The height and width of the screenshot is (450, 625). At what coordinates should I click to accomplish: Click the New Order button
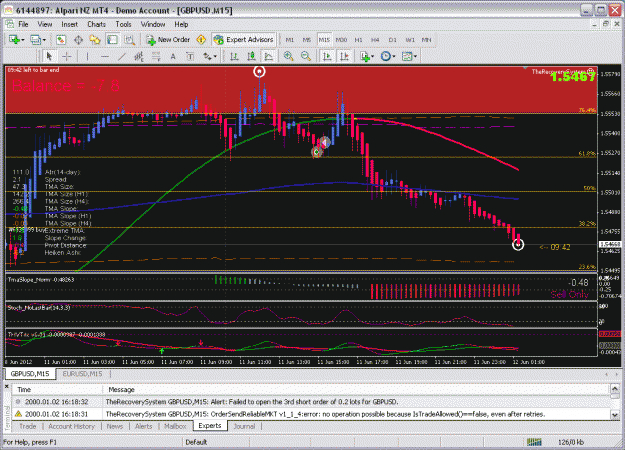(x=168, y=40)
